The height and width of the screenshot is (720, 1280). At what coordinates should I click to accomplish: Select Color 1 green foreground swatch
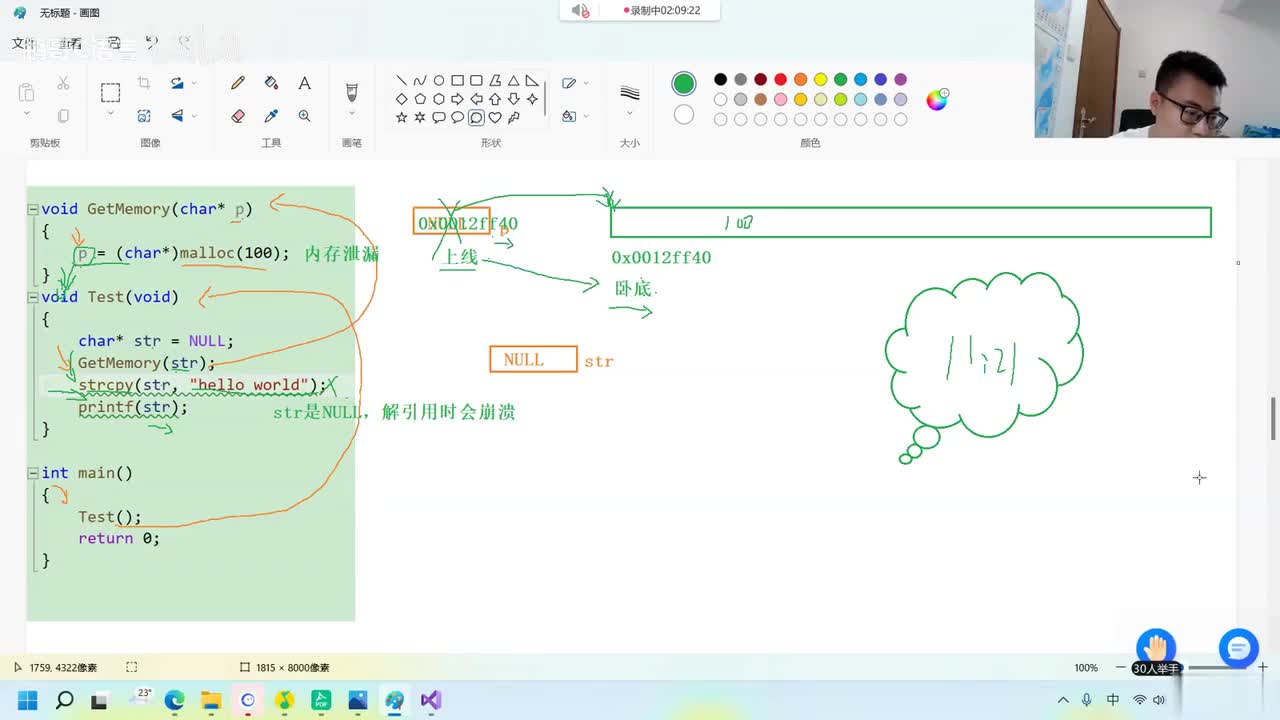point(684,83)
